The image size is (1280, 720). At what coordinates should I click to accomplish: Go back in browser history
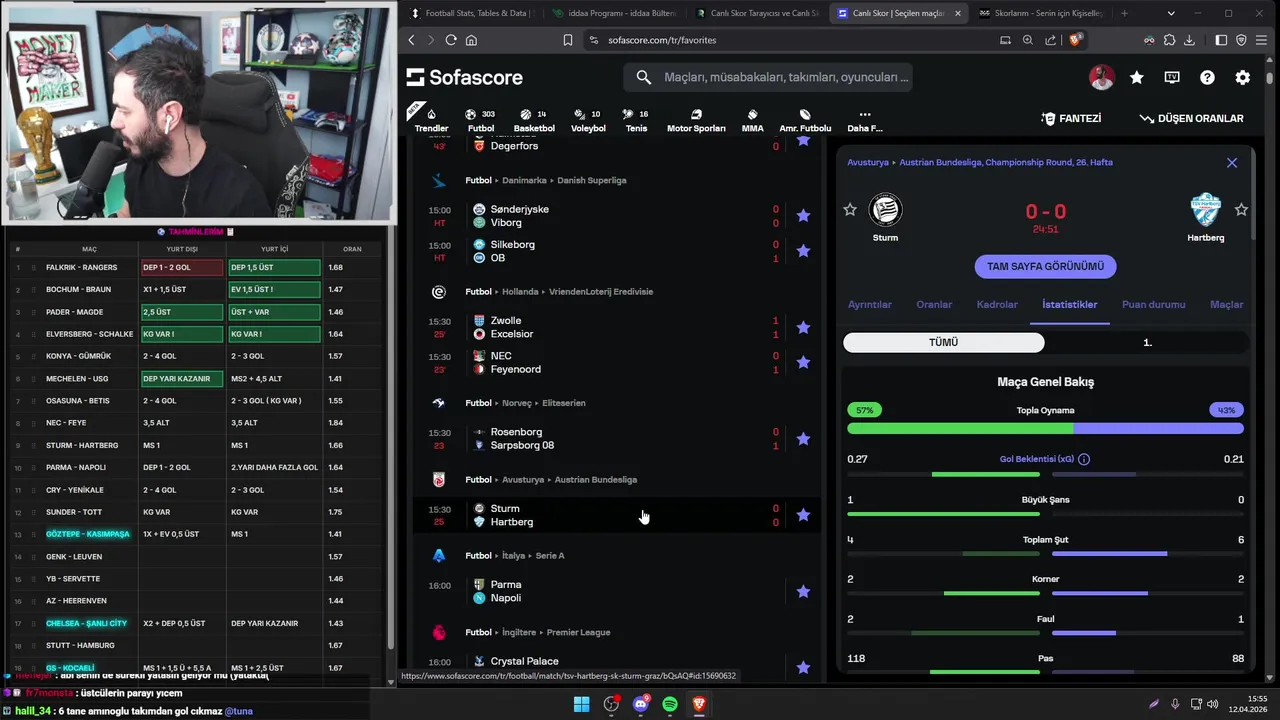pyautogui.click(x=411, y=40)
